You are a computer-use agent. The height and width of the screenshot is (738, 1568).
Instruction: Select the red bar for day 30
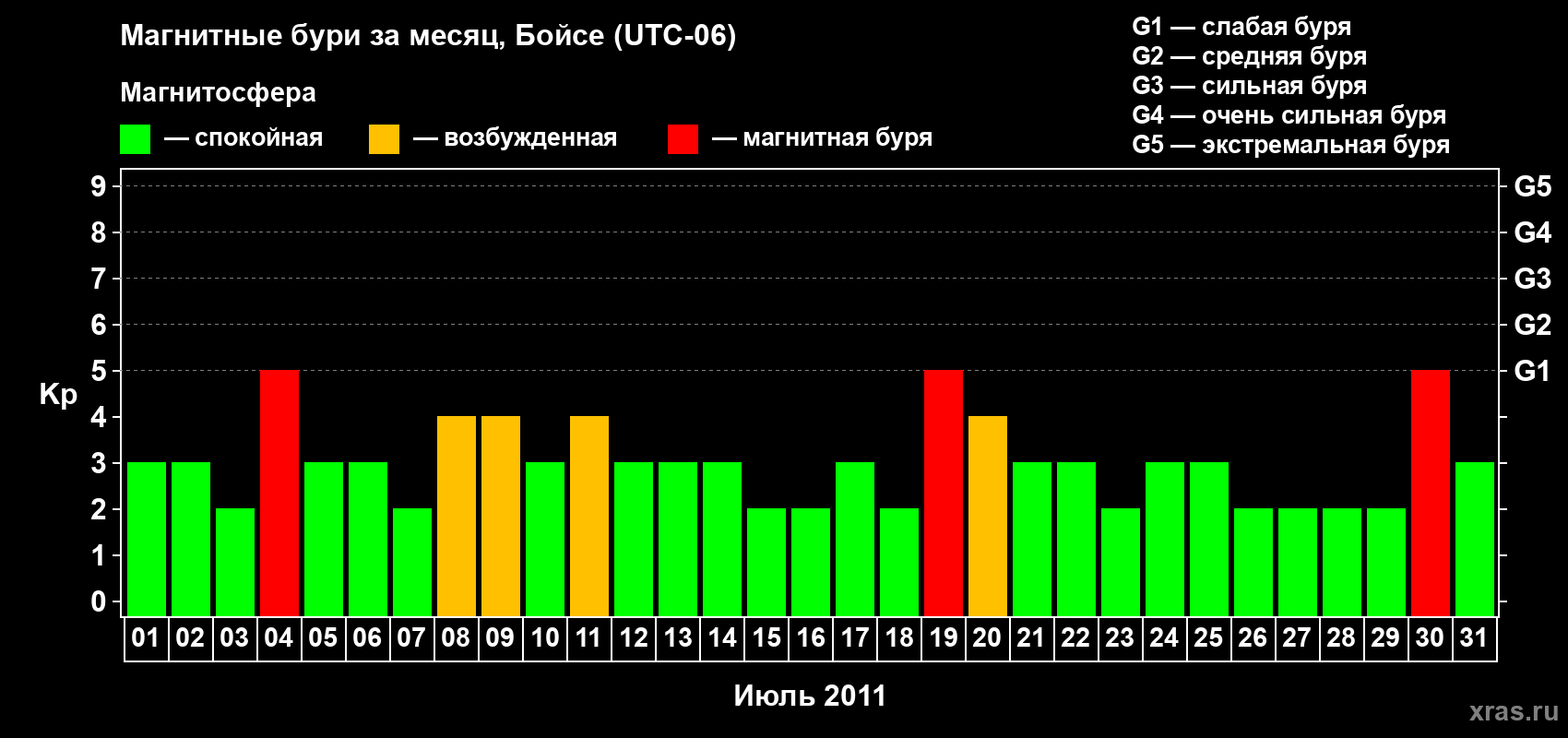1431,494
